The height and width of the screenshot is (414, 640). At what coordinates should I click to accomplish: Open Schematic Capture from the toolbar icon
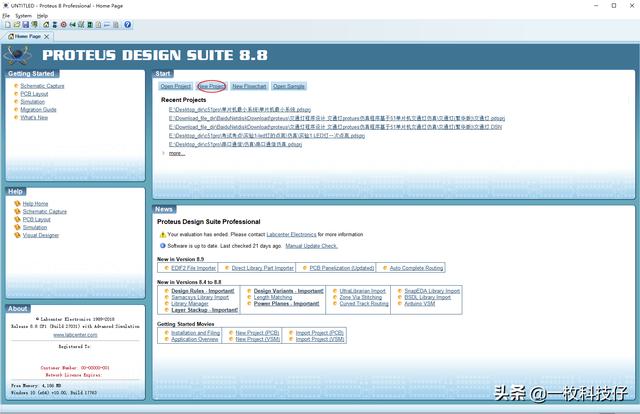pyautogui.click(x=55, y=25)
